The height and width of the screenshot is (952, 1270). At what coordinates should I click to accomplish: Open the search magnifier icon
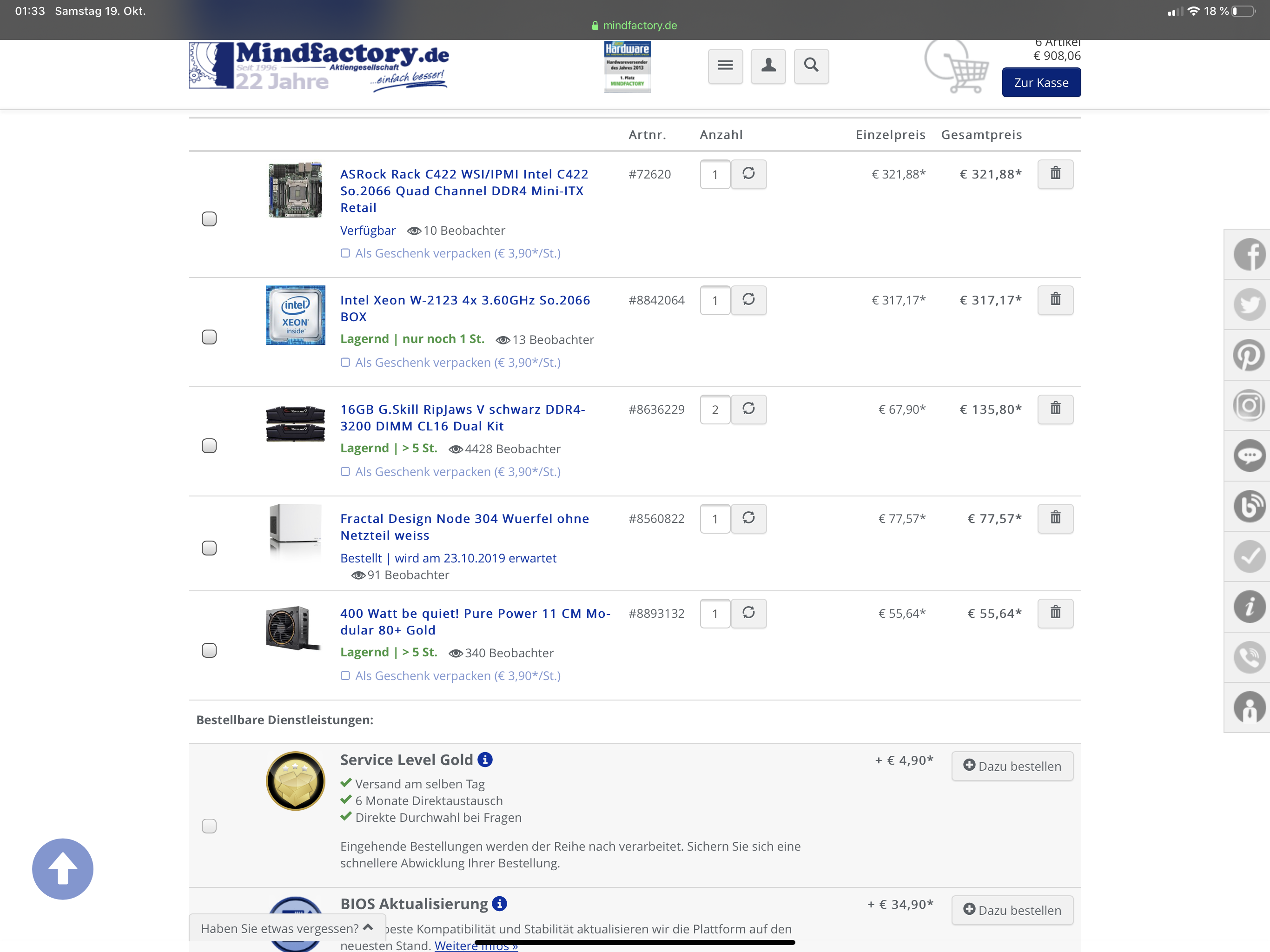pyautogui.click(x=811, y=66)
